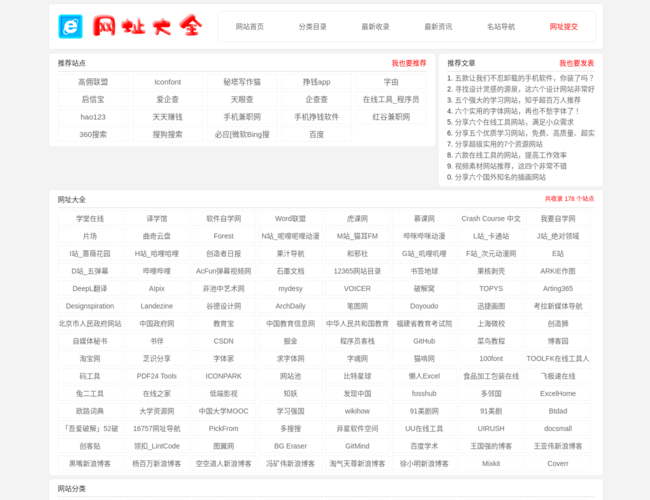Open the 在线工具_程序员 link
650x500 pixels.
(x=391, y=99)
